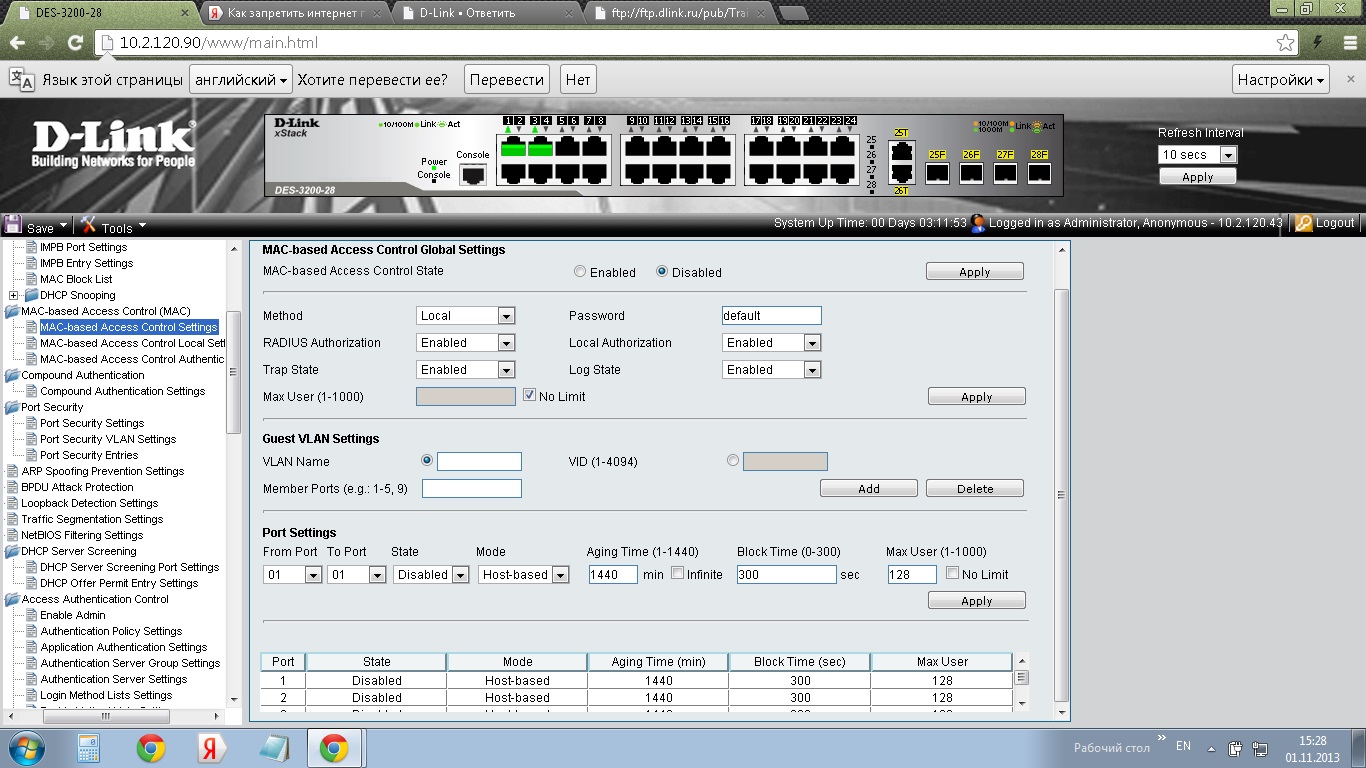
Task: Click the DHCP Snooping folder icon
Action: [x=31, y=295]
